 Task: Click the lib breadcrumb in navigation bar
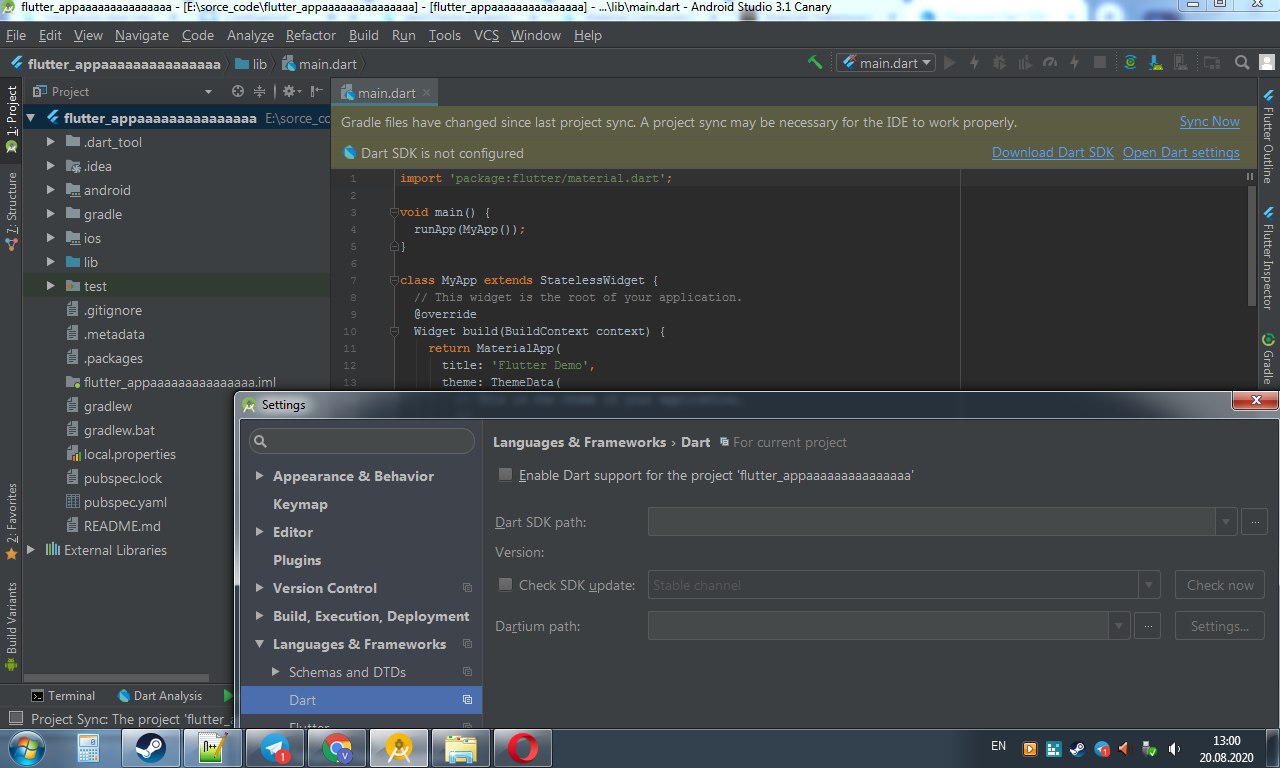tap(250, 63)
